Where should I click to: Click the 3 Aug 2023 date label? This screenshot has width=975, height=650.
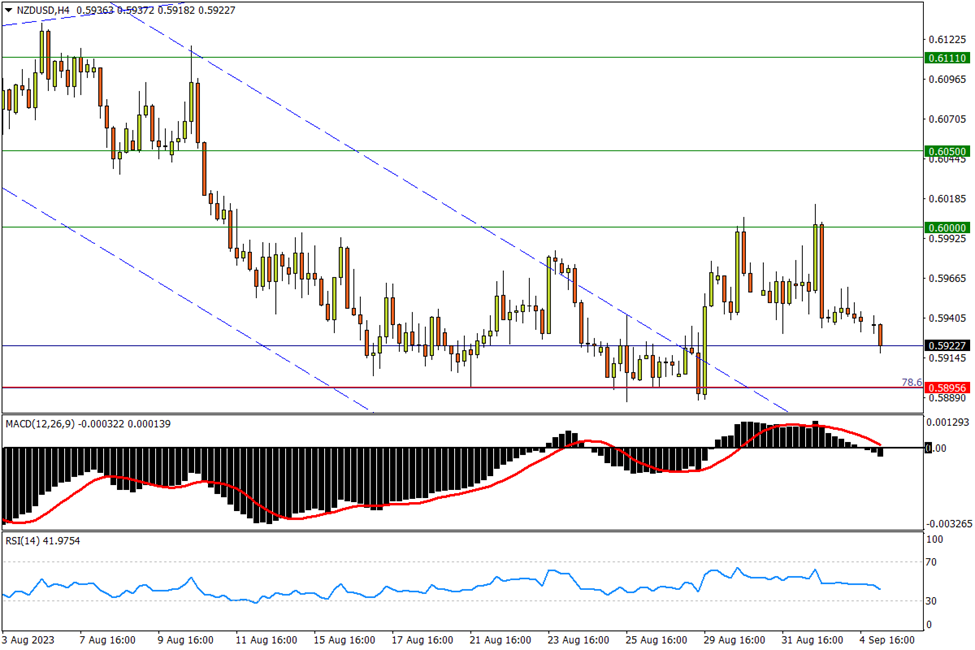point(31,638)
